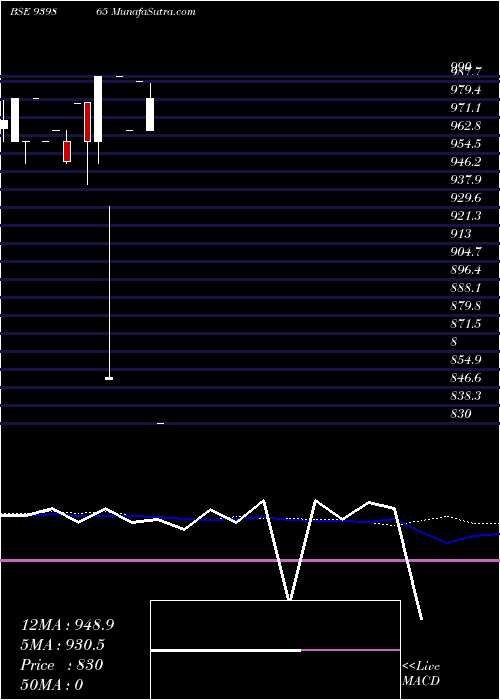Click the 12MA : 948.9 value text
The image size is (500, 700).
[x=67, y=625]
